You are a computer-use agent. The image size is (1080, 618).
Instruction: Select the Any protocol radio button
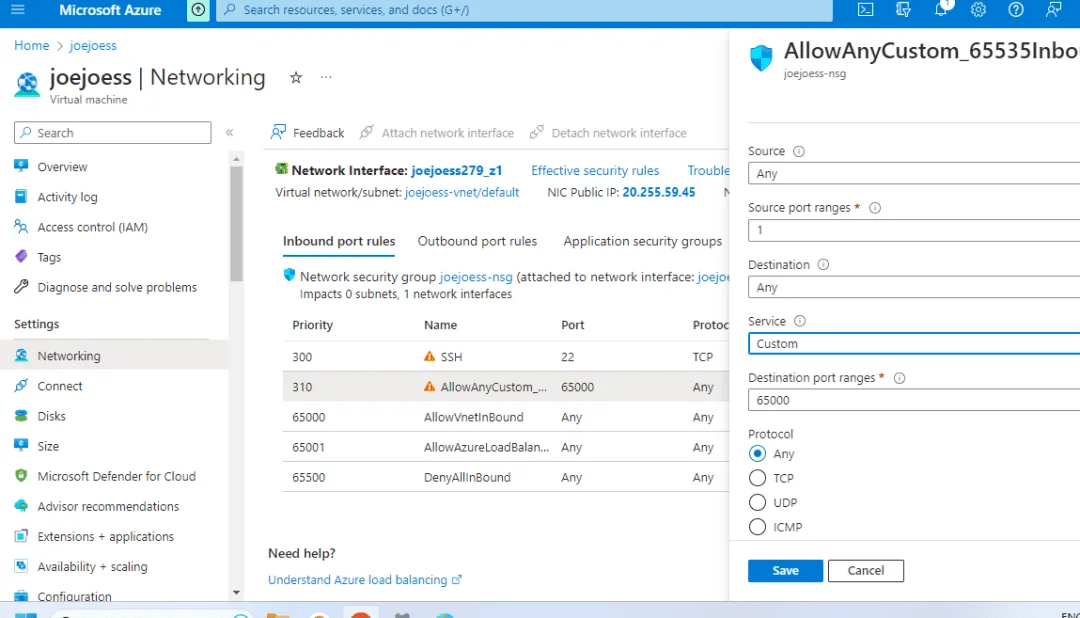coord(757,453)
